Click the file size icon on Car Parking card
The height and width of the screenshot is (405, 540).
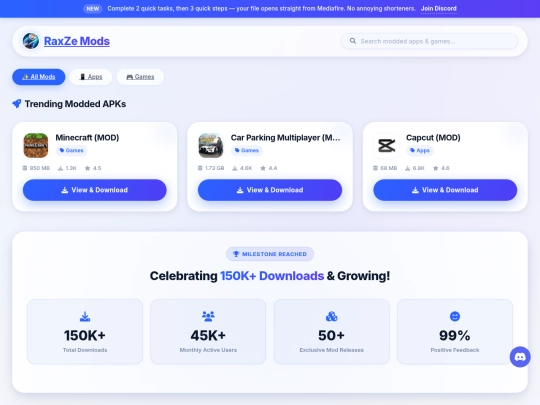200,168
